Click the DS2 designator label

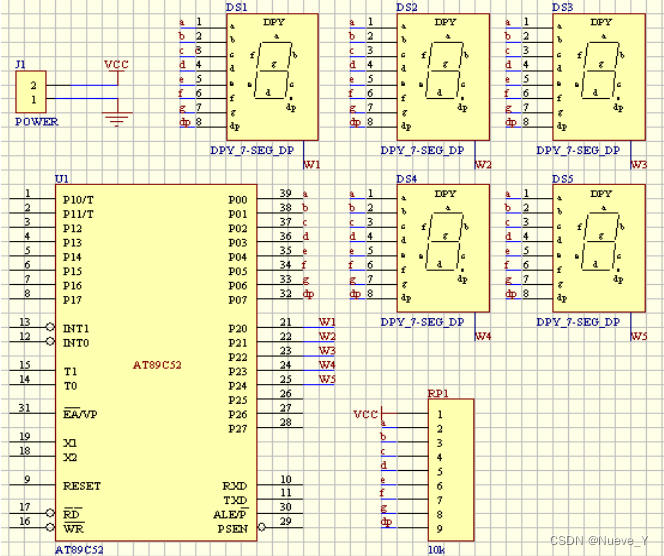click(x=407, y=7)
